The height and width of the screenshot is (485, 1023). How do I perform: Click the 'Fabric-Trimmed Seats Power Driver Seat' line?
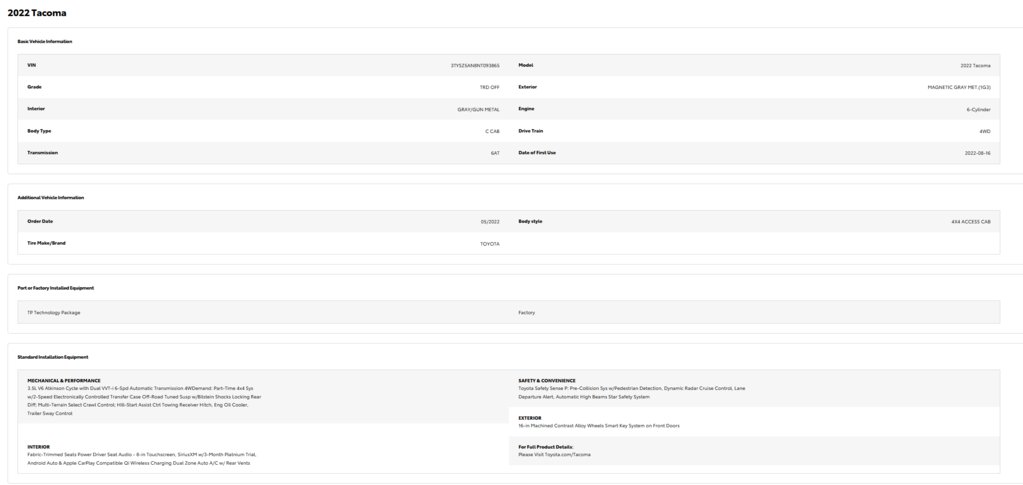click(x=142, y=454)
